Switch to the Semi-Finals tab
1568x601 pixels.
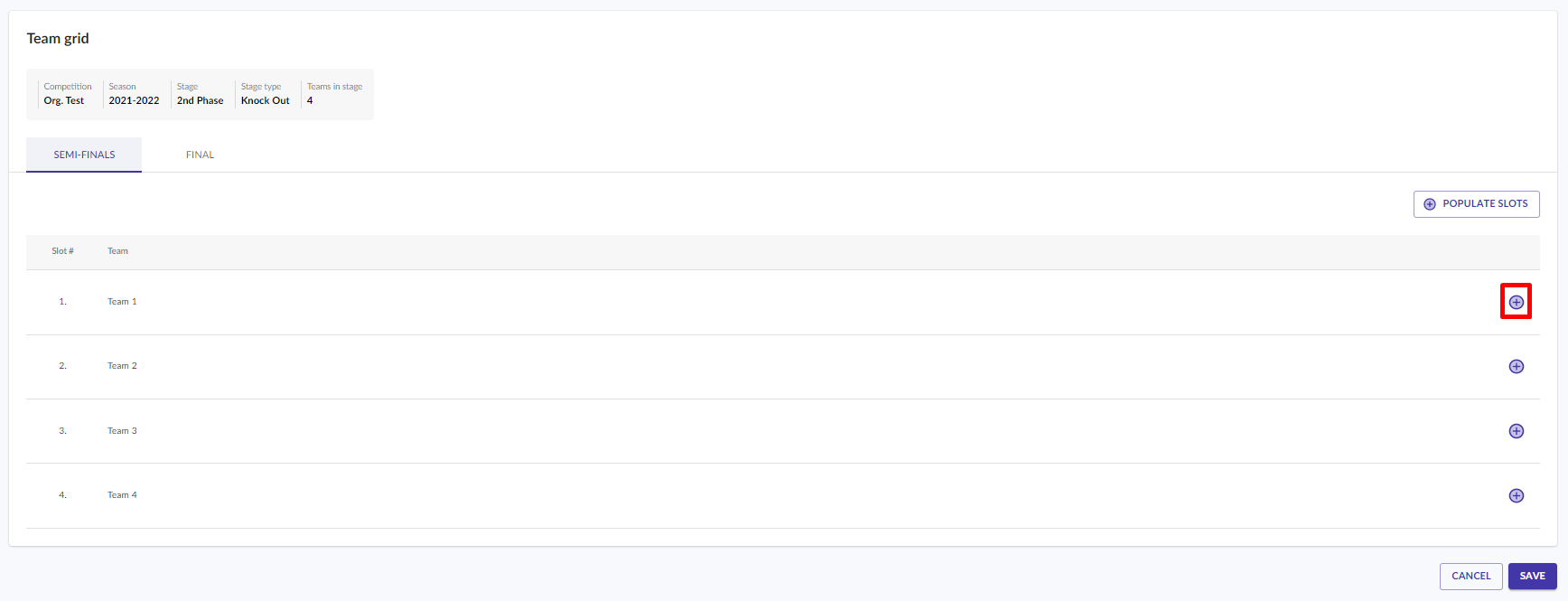84,155
